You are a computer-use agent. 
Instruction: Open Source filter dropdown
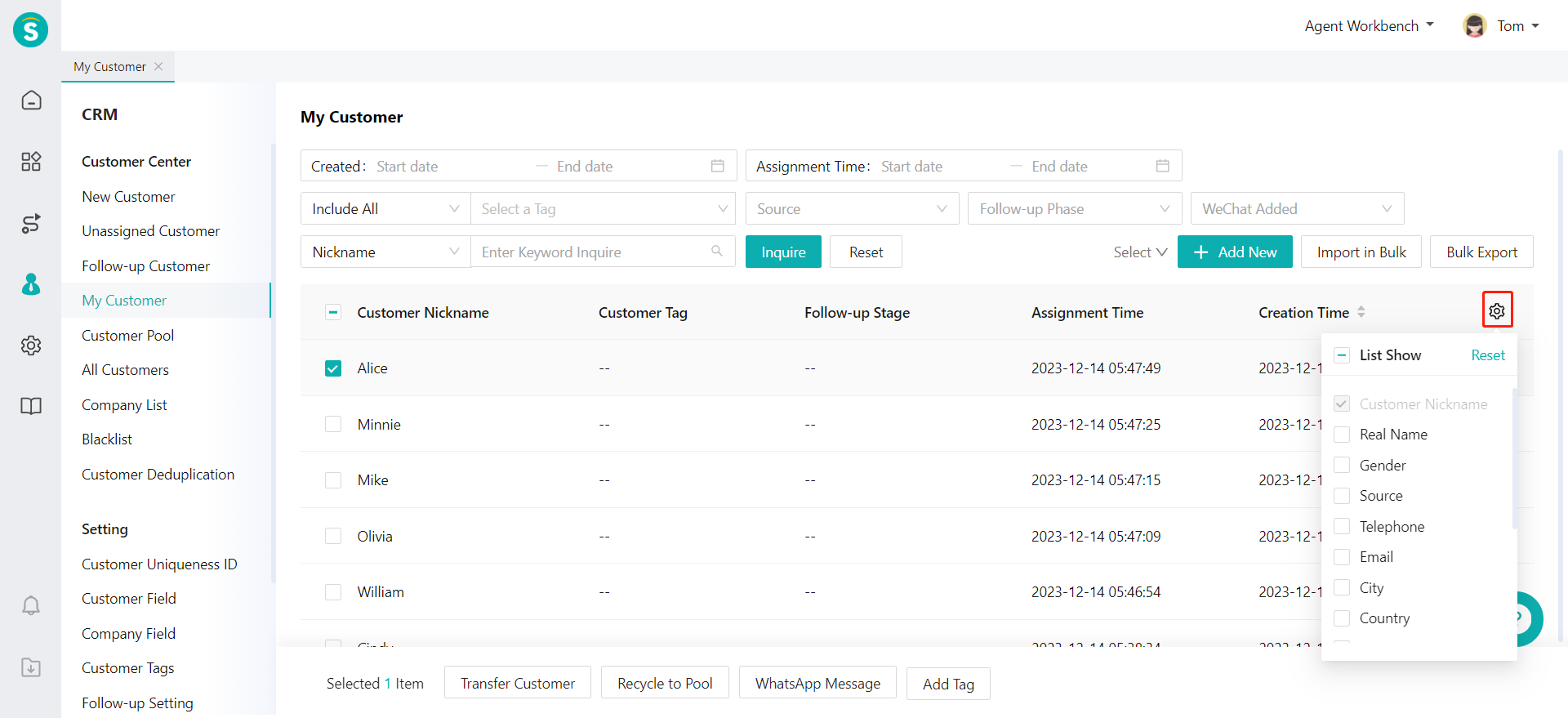click(852, 208)
